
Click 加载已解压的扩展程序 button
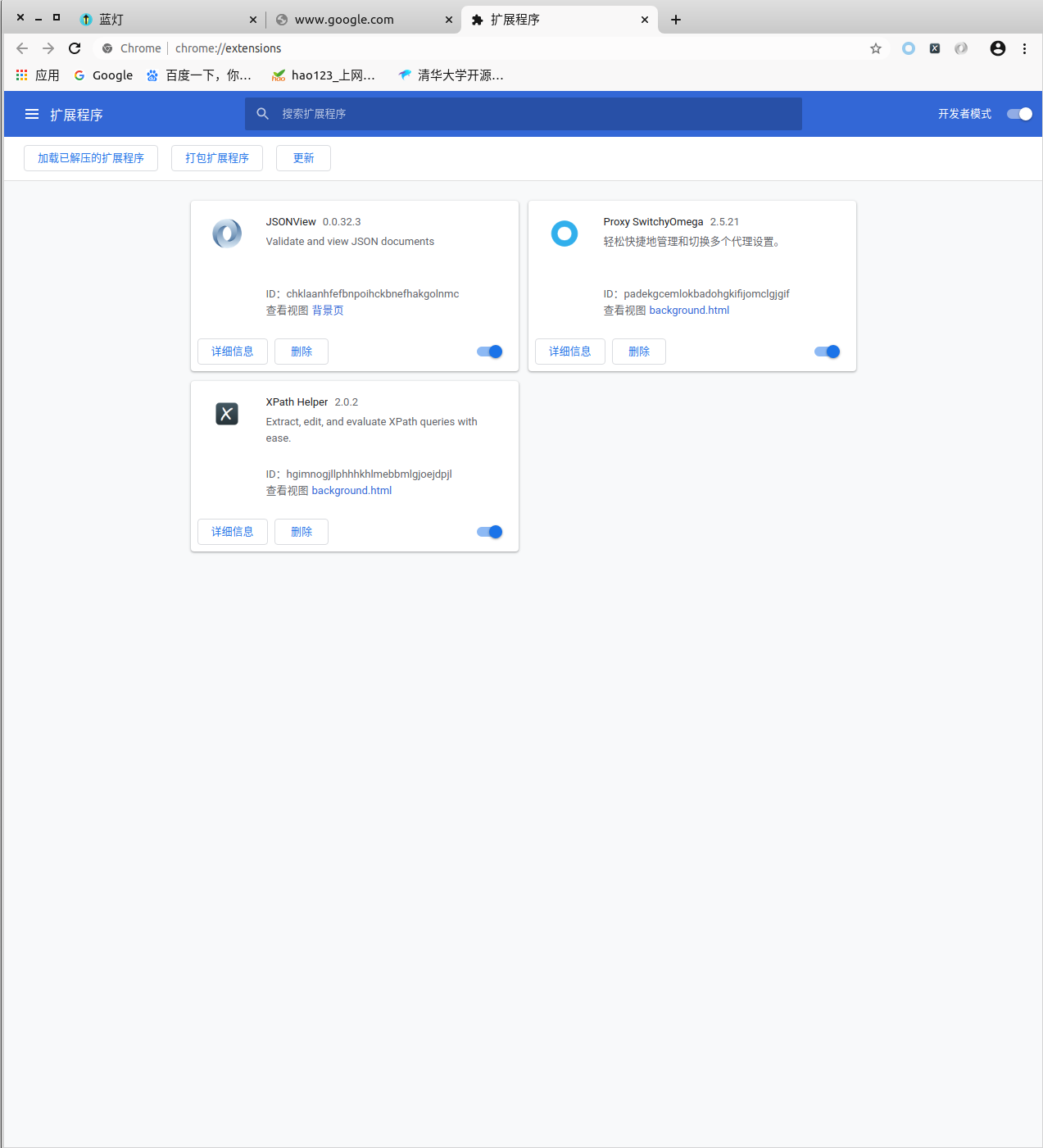91,158
